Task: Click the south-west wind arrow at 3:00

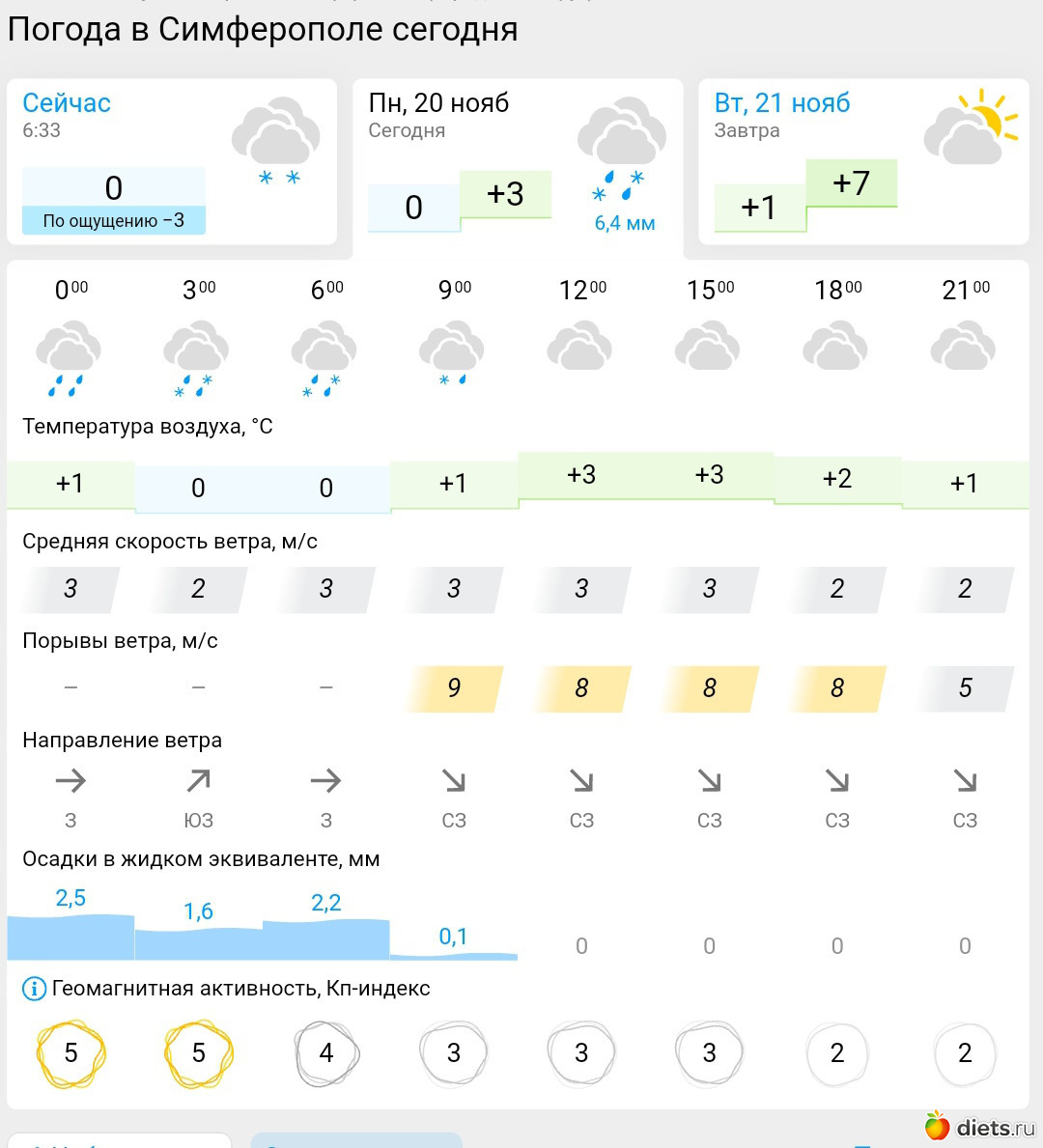Action: [198, 780]
